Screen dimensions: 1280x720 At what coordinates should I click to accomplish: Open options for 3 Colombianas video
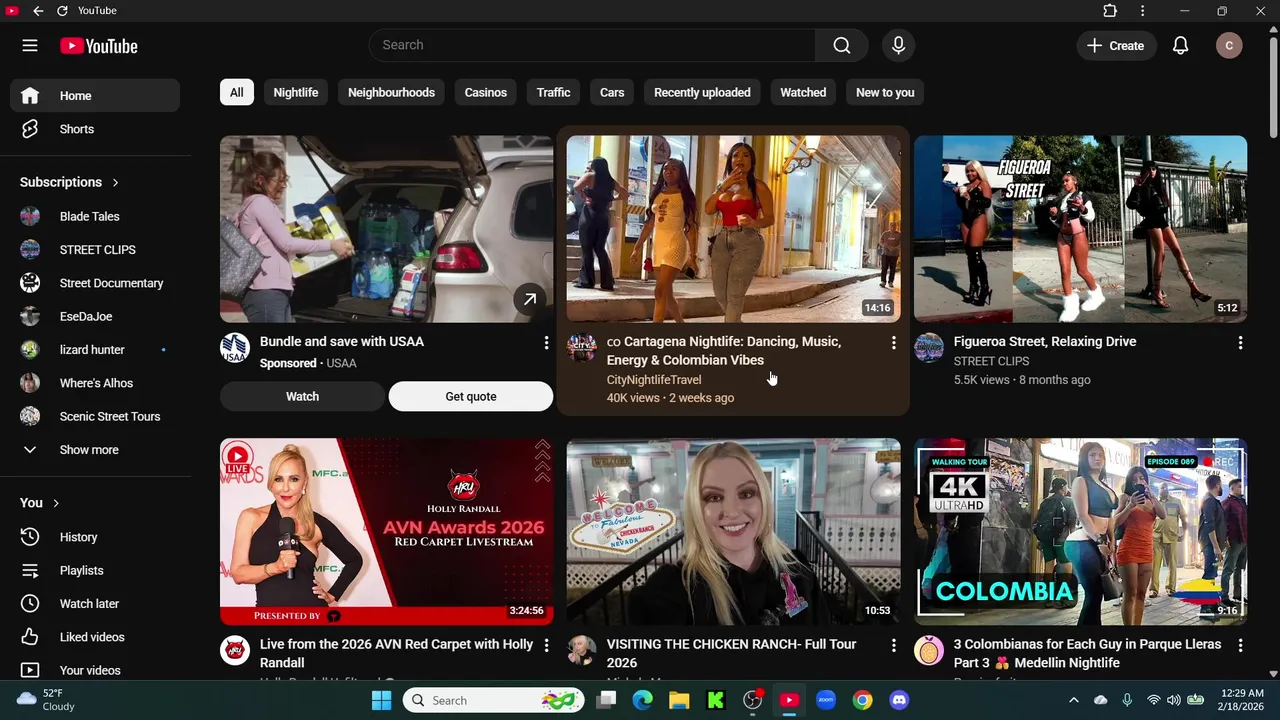pos(1240,646)
